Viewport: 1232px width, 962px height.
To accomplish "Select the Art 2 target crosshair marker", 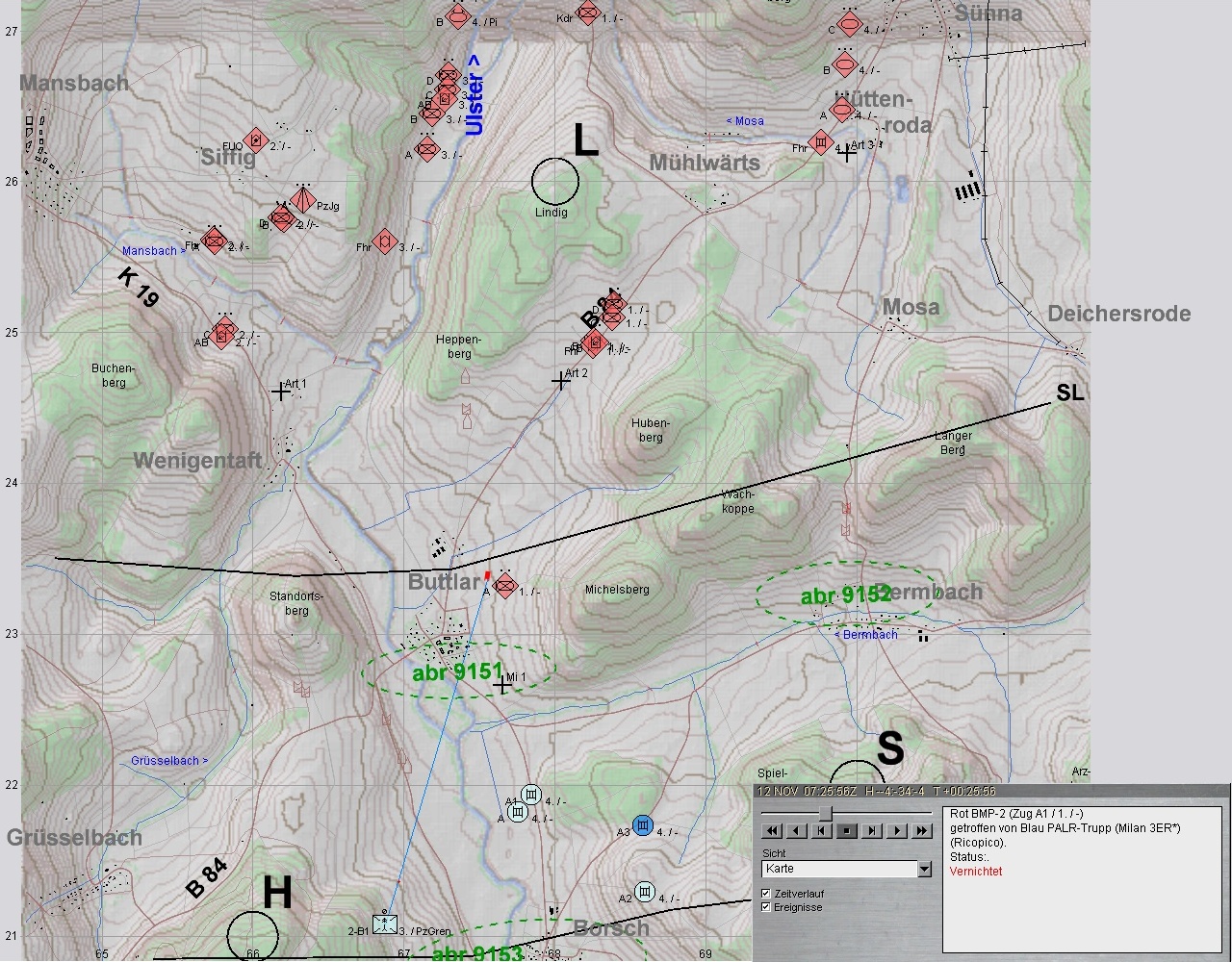I will 560,381.
